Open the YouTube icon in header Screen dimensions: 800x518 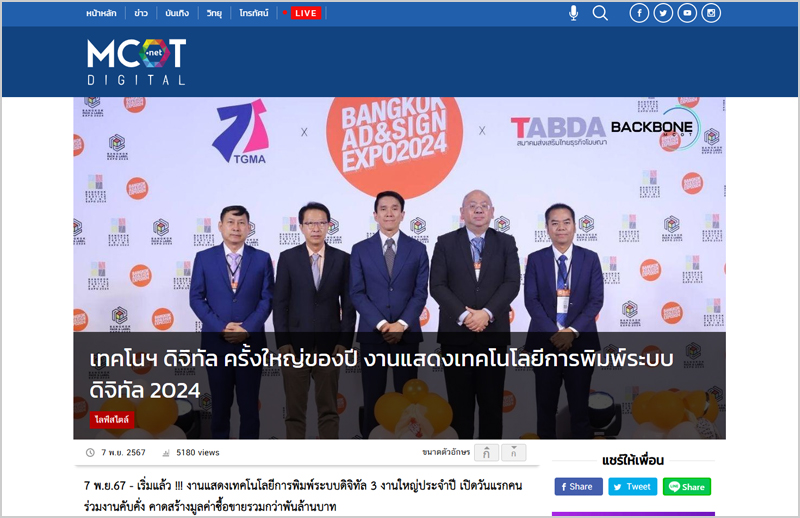(687, 13)
